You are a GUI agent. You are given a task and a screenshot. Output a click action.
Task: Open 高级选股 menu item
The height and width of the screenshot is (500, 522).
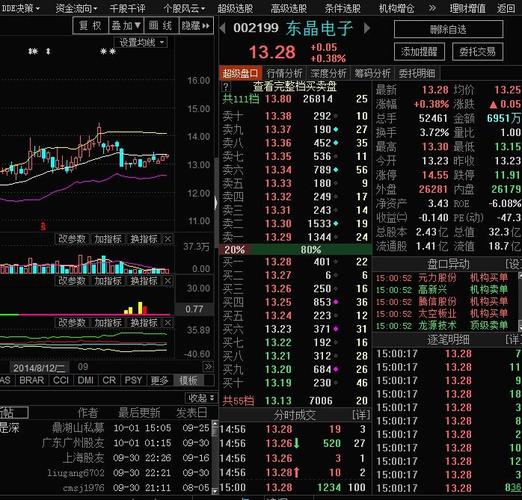coord(289,8)
